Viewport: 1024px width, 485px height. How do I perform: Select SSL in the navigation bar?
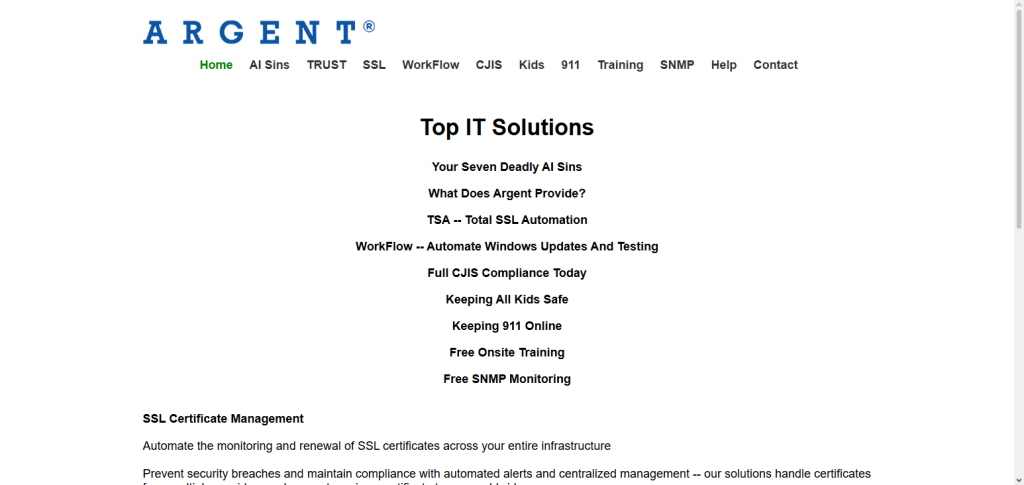click(x=374, y=65)
